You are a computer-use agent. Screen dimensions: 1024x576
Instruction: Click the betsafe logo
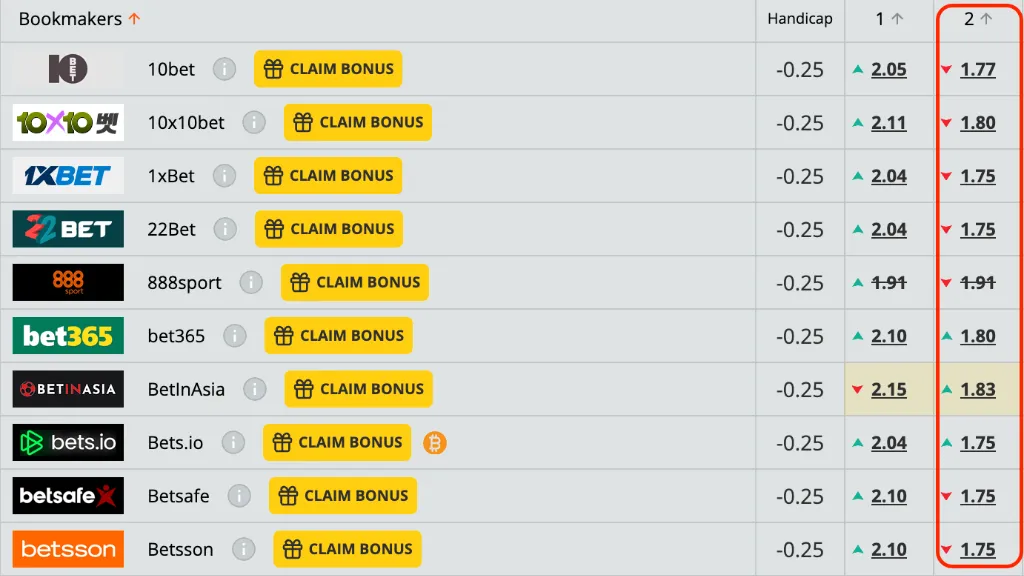pyautogui.click(x=68, y=496)
